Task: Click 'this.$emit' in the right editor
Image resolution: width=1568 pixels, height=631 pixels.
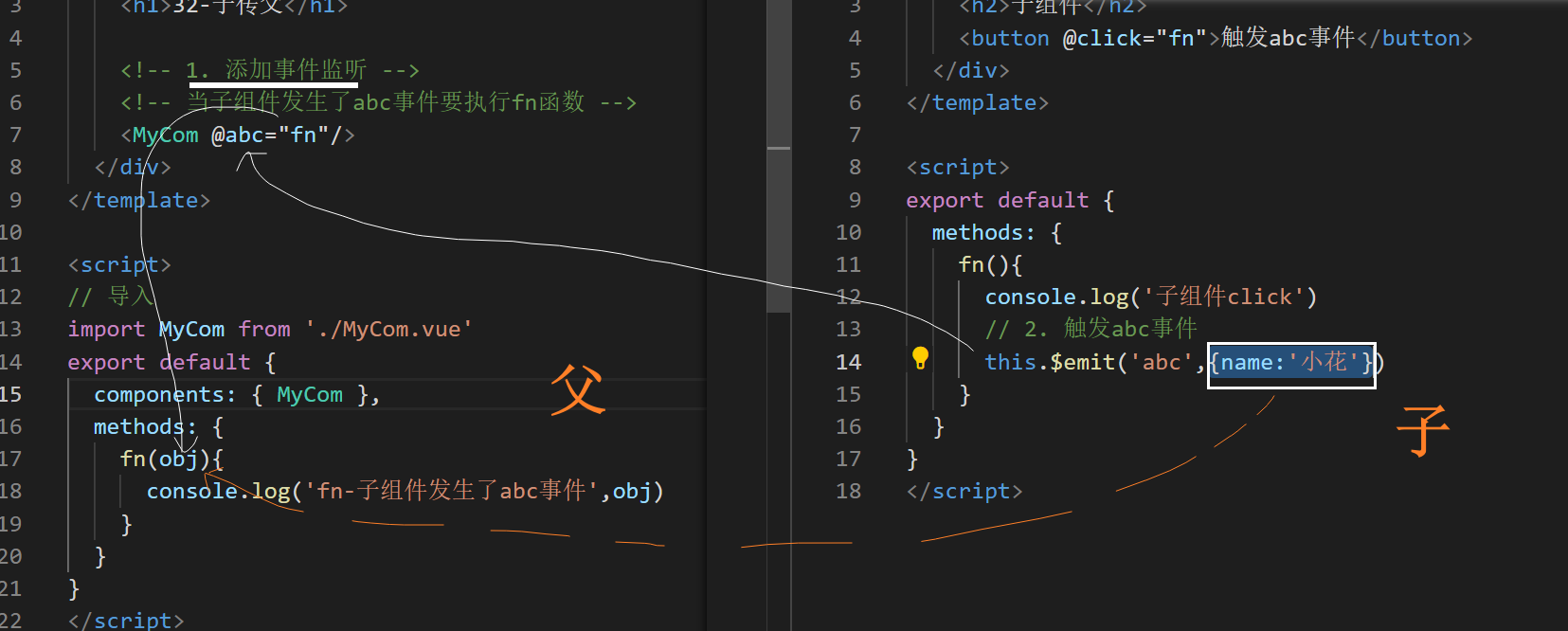Action: tap(1050, 362)
